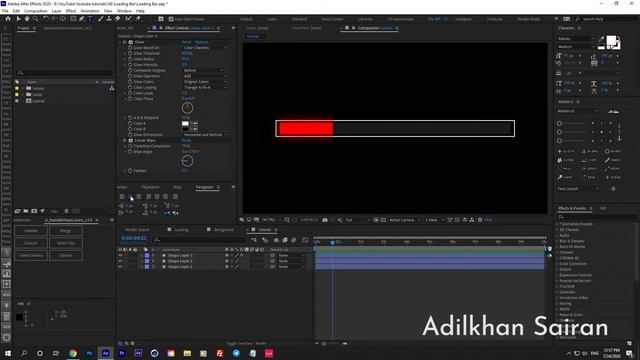Select the Hand tool
This screenshot has height=360, width=640.
point(27,19)
